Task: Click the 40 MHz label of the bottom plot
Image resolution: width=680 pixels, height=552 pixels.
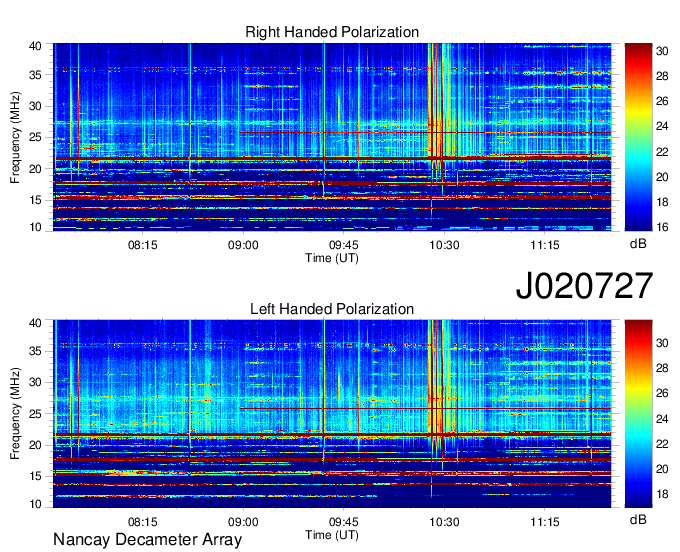Action: click(x=36, y=323)
